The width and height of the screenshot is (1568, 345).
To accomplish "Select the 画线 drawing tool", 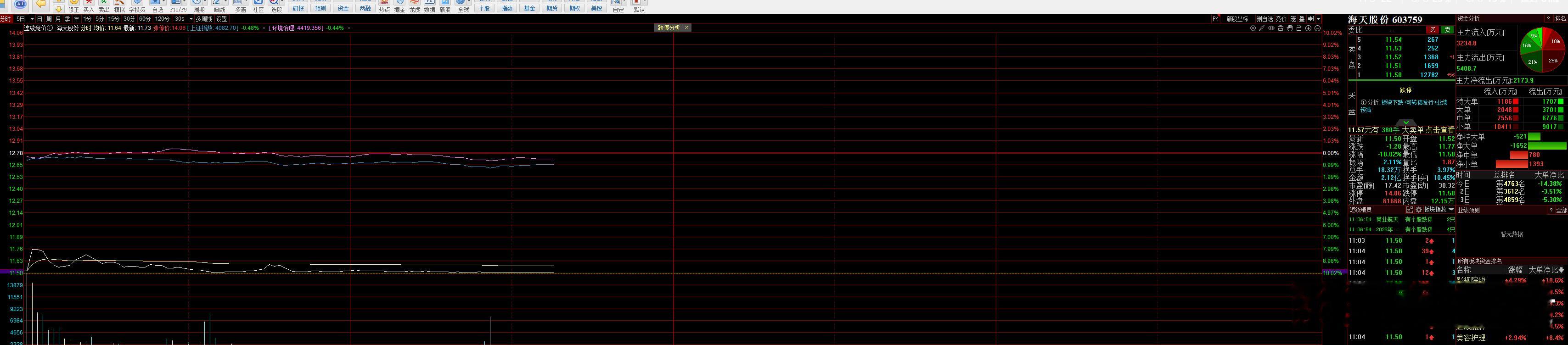I will [x=220, y=6].
